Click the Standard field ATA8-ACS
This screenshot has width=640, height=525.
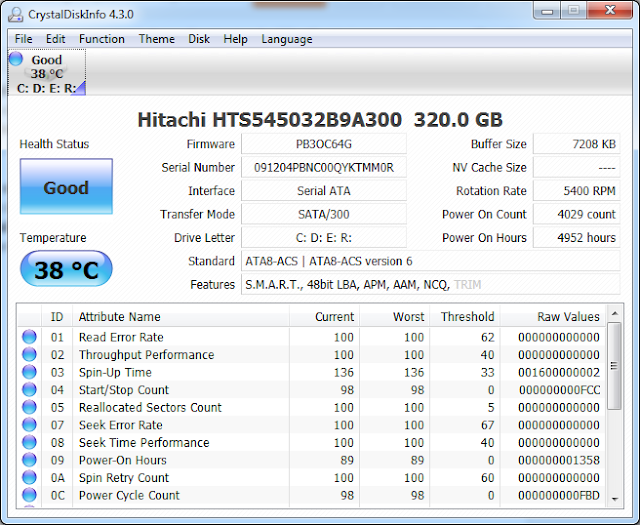(431, 261)
